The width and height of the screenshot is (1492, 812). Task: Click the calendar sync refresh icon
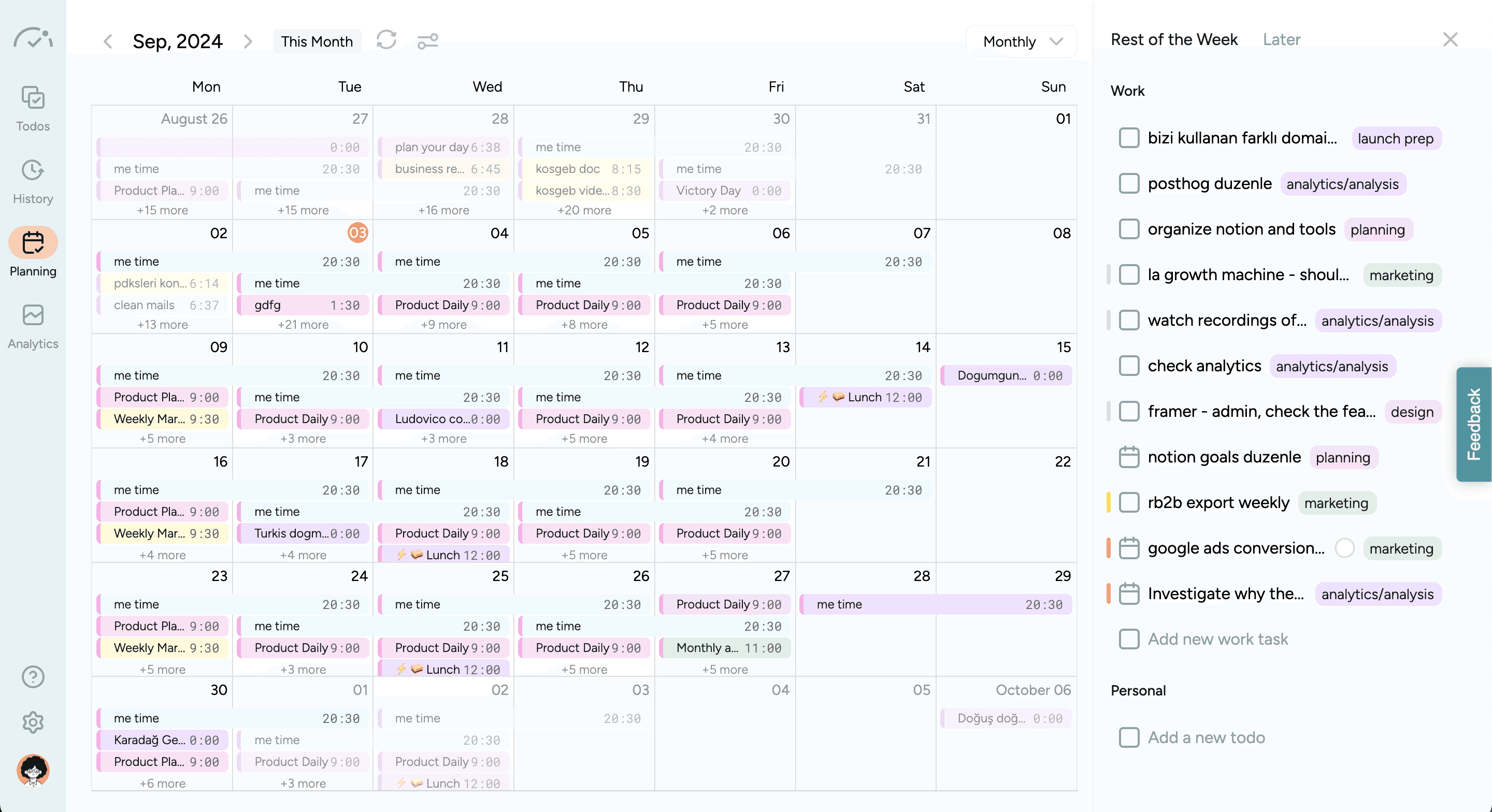pos(386,40)
